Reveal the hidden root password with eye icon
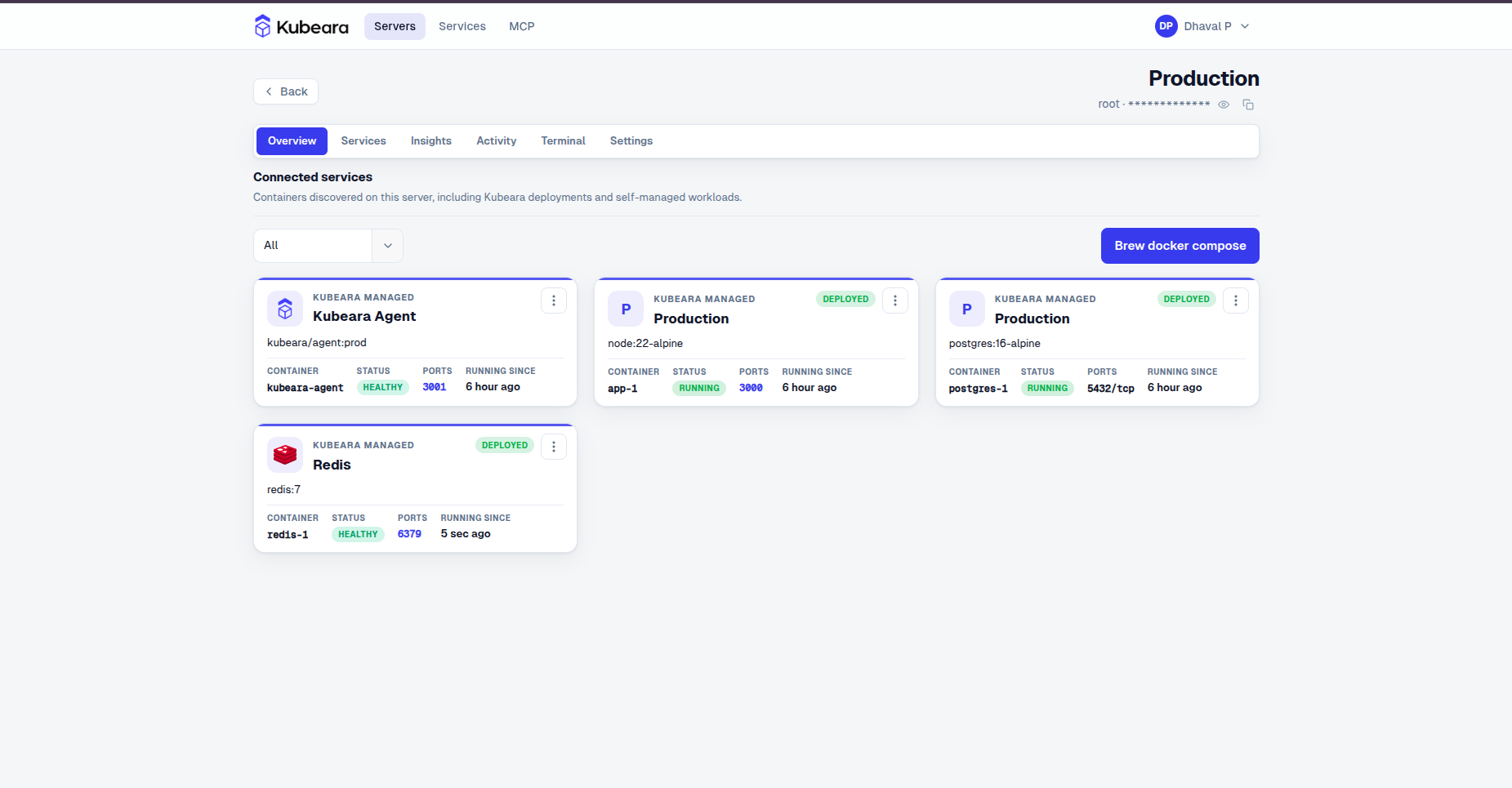The image size is (1512, 788). [x=1224, y=105]
